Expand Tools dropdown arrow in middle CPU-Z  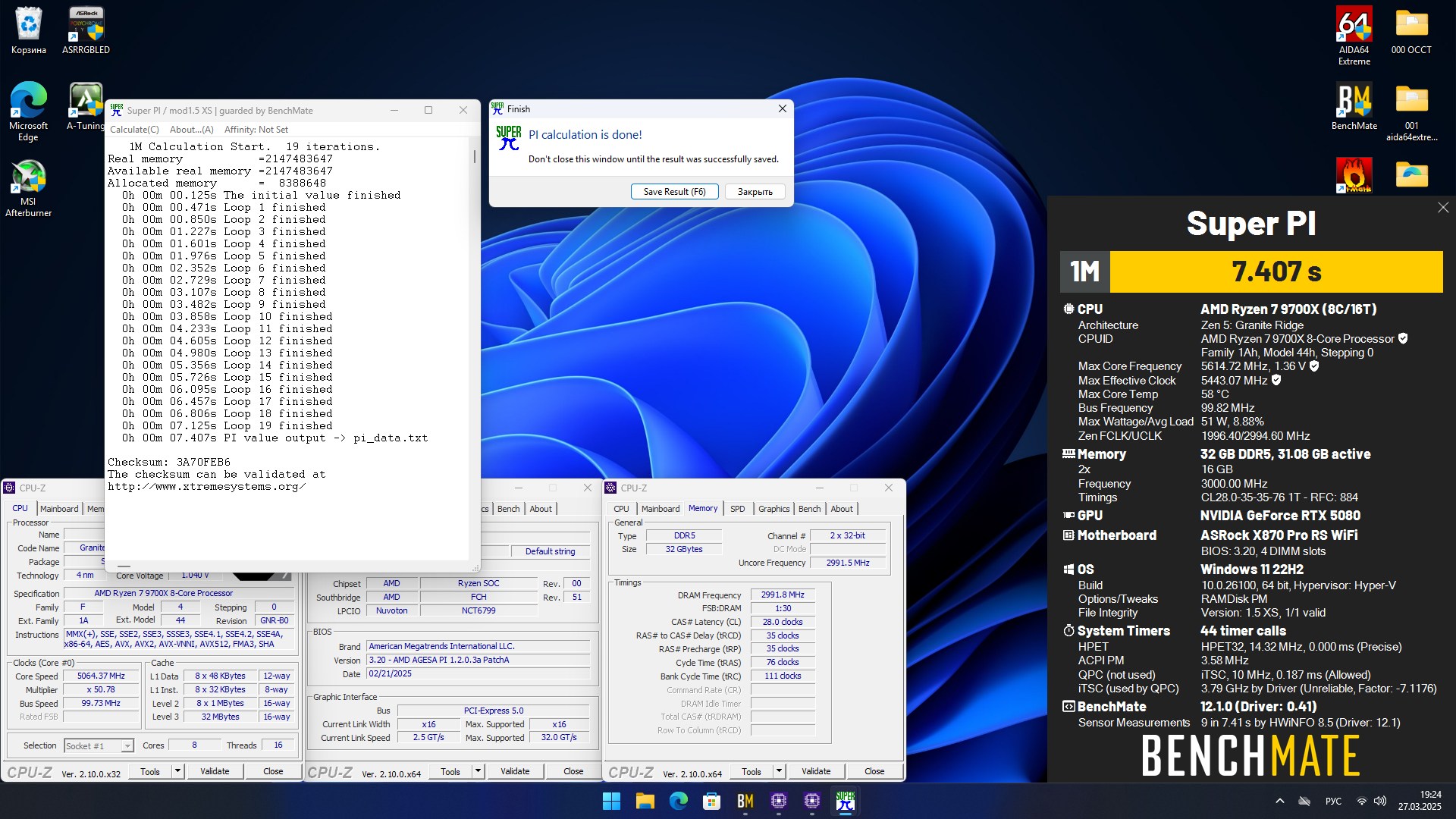[478, 771]
